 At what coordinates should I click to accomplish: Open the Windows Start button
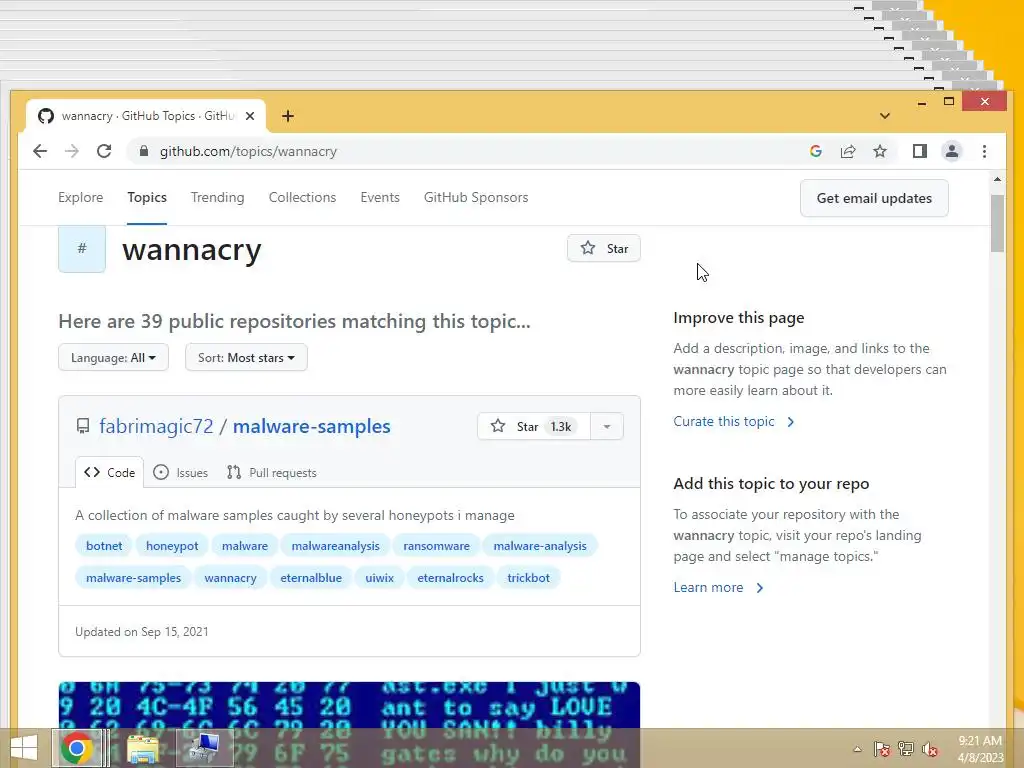tap(24, 748)
